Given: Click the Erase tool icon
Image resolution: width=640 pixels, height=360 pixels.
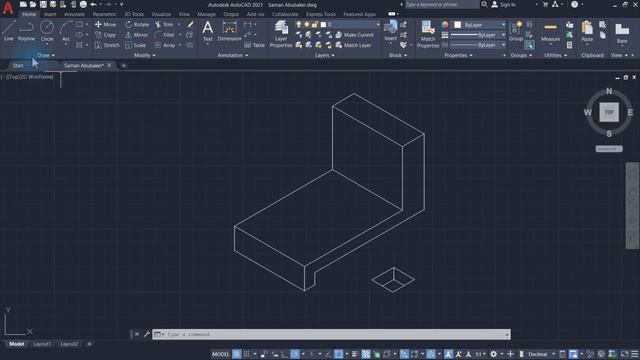Looking at the screenshot, I should [190, 24].
